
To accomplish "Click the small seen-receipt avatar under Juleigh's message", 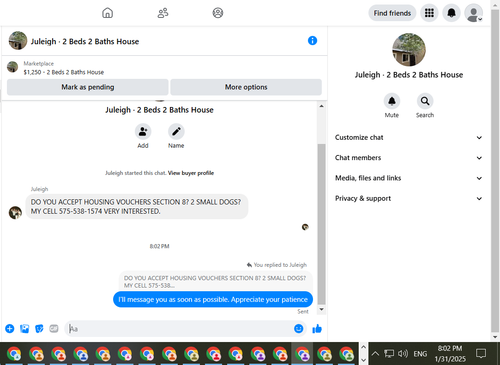I will pyautogui.click(x=305, y=227).
